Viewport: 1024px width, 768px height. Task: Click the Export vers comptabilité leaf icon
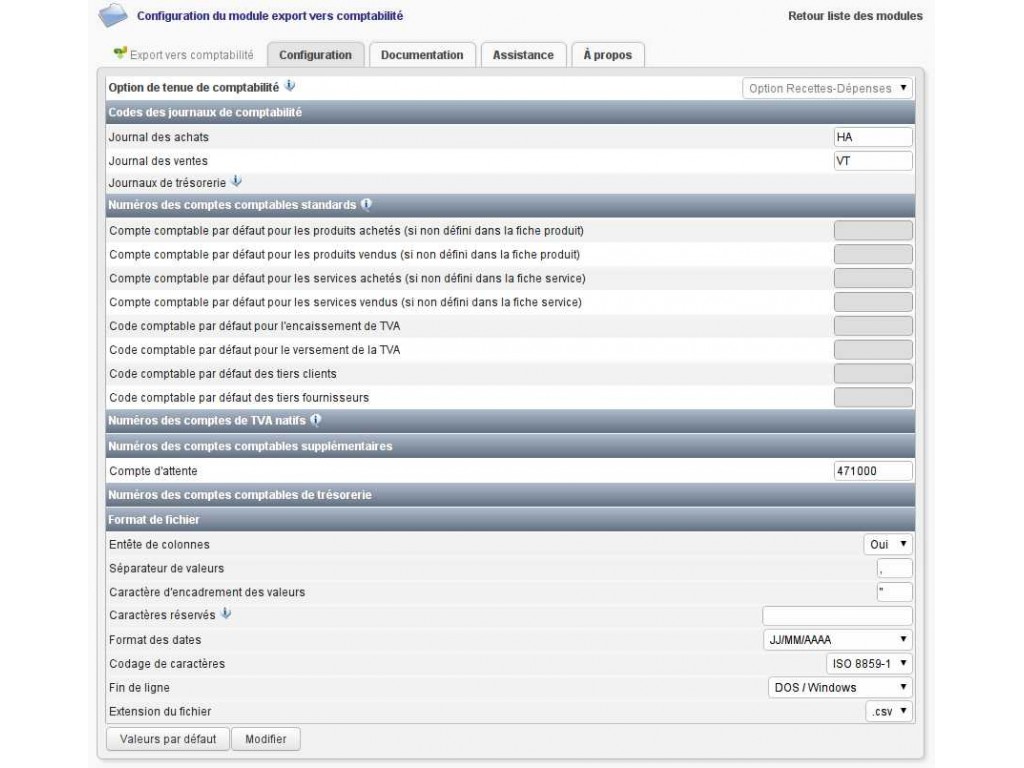pos(120,52)
